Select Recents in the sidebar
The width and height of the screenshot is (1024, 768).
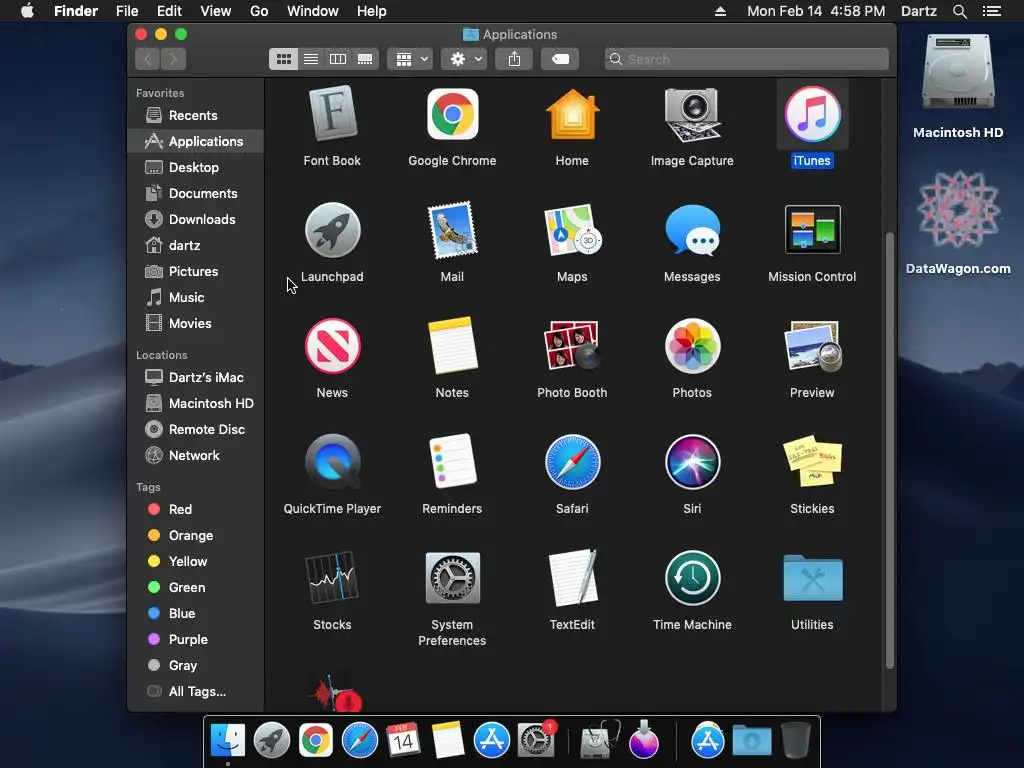coord(195,116)
